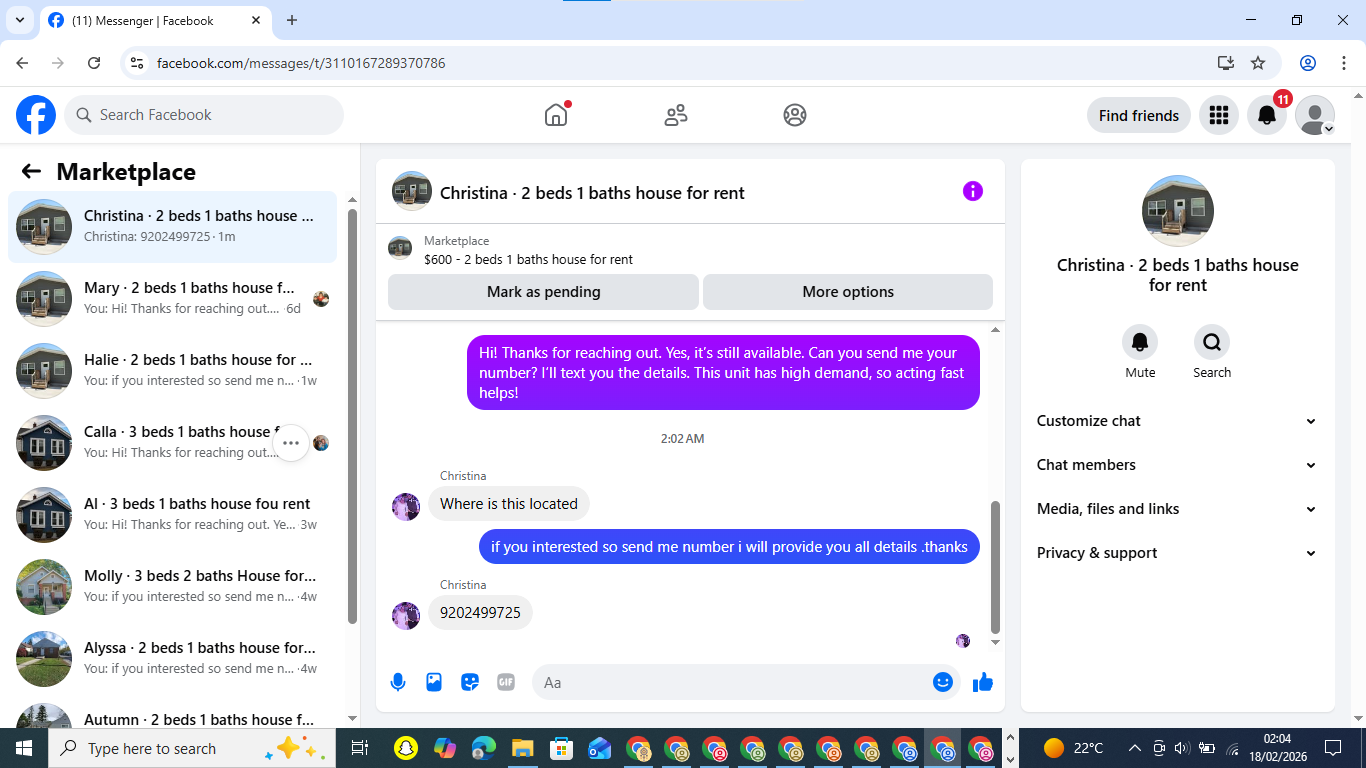
Task: Record a voice clip with microphone icon
Action: click(398, 682)
